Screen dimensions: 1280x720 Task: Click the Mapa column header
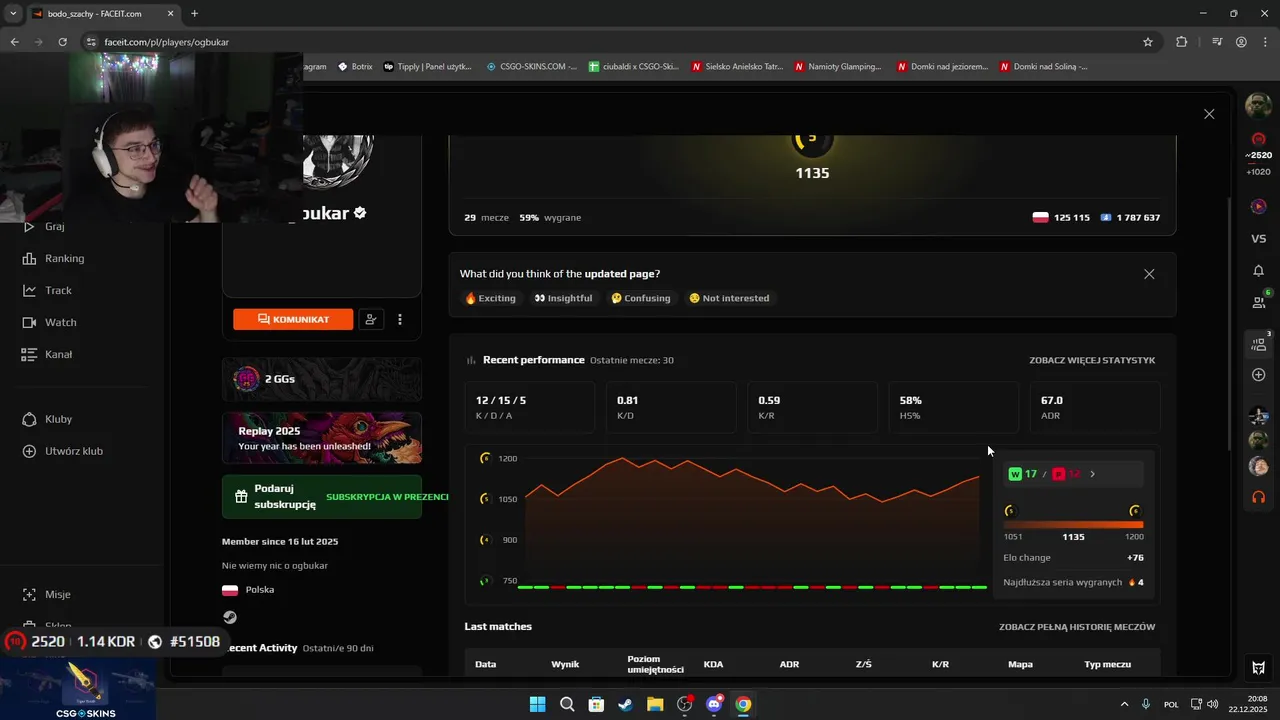tap(1020, 664)
